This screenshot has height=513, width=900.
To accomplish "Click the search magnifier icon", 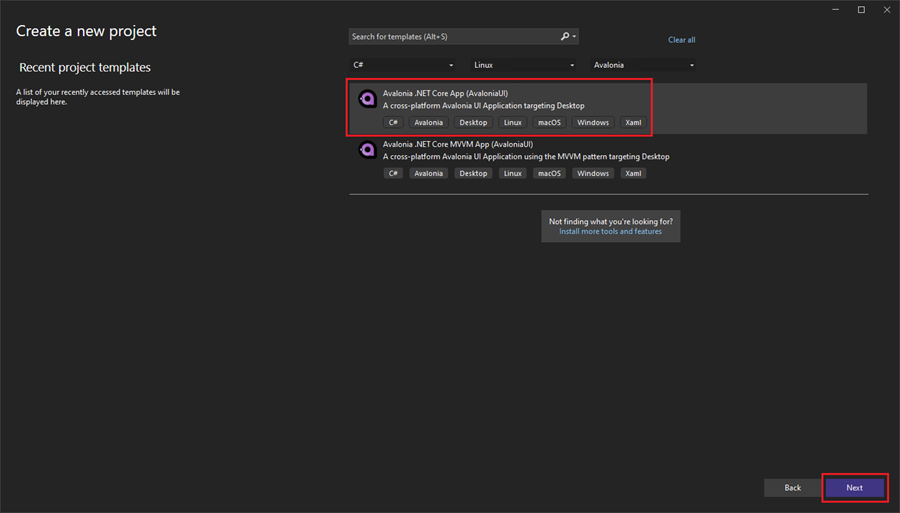I will pyautogui.click(x=565, y=36).
